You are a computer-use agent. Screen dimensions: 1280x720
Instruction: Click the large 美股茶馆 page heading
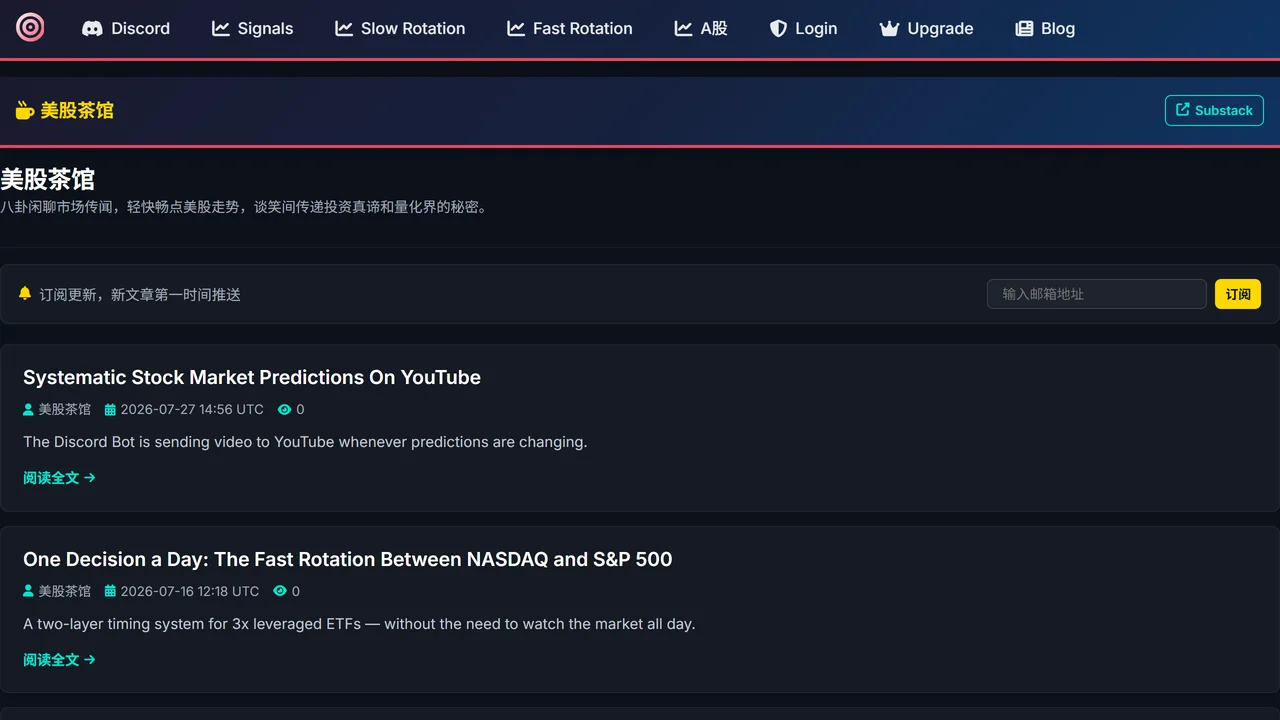coord(47,179)
